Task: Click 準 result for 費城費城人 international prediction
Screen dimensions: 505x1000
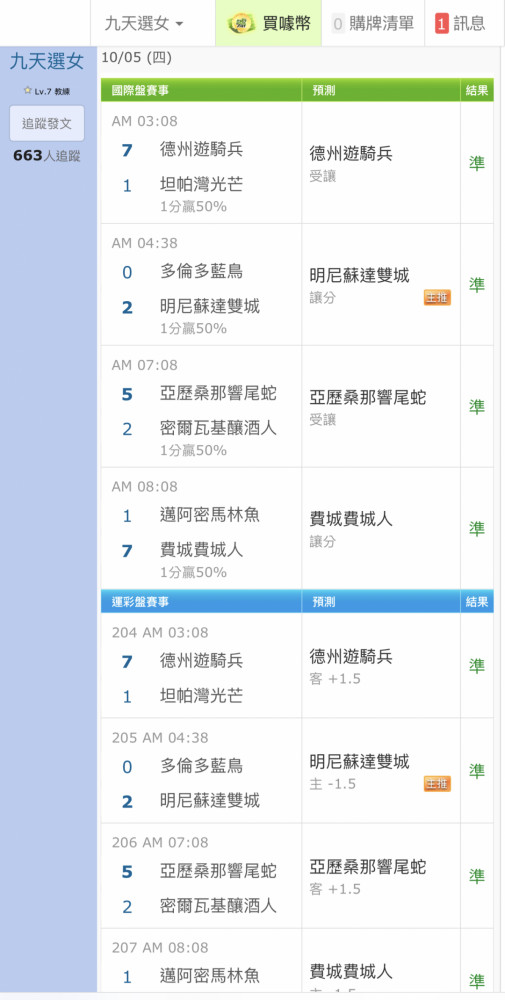Action: (477, 528)
